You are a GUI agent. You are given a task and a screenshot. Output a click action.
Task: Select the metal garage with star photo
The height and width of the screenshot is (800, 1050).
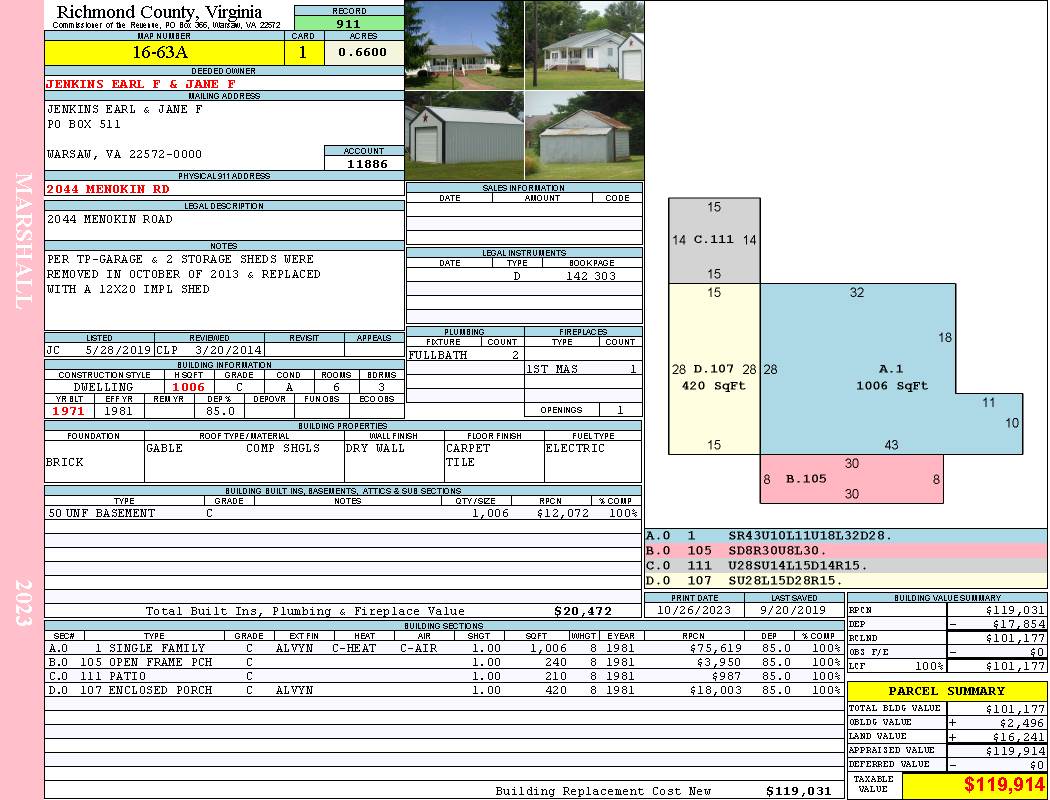[464, 136]
